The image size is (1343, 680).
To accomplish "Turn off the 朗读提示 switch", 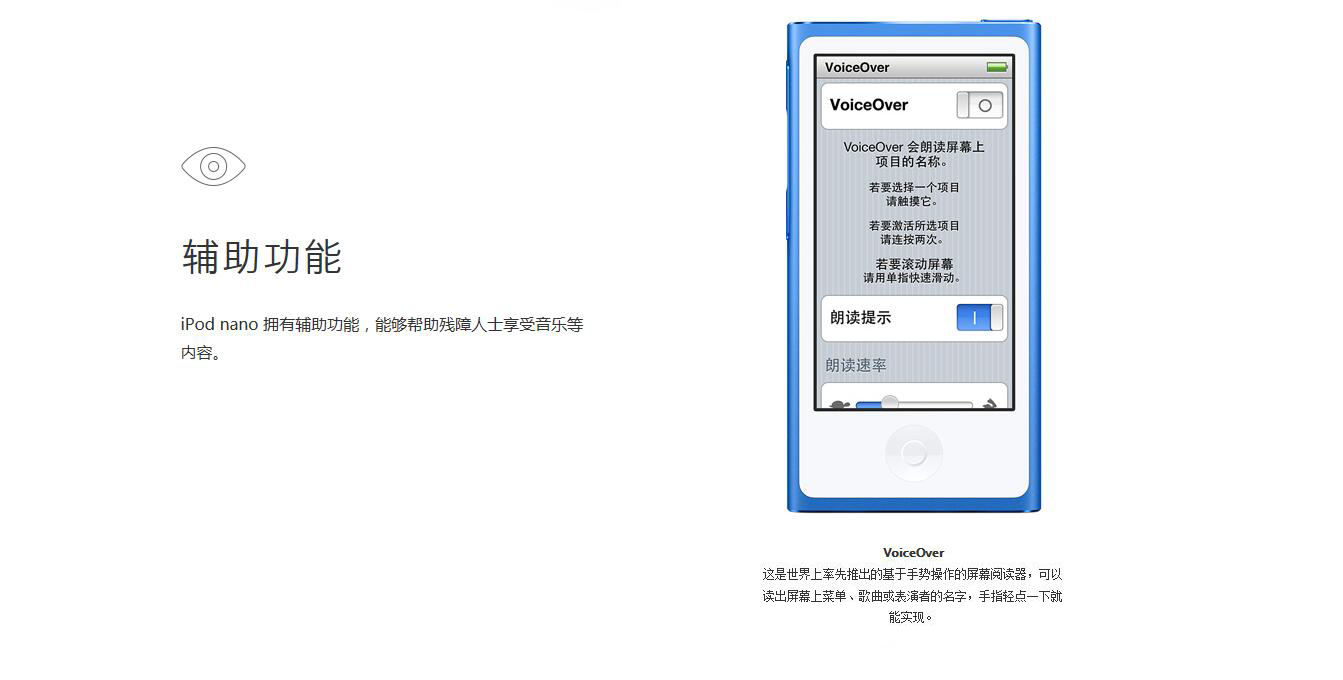I will (x=979, y=318).
